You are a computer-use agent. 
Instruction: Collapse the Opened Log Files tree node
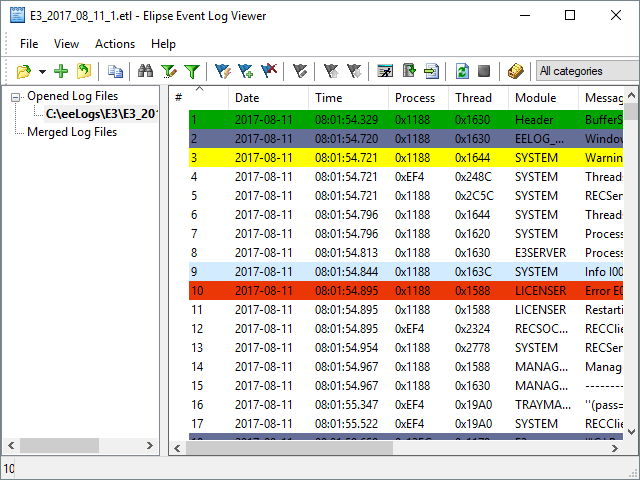coord(17,96)
